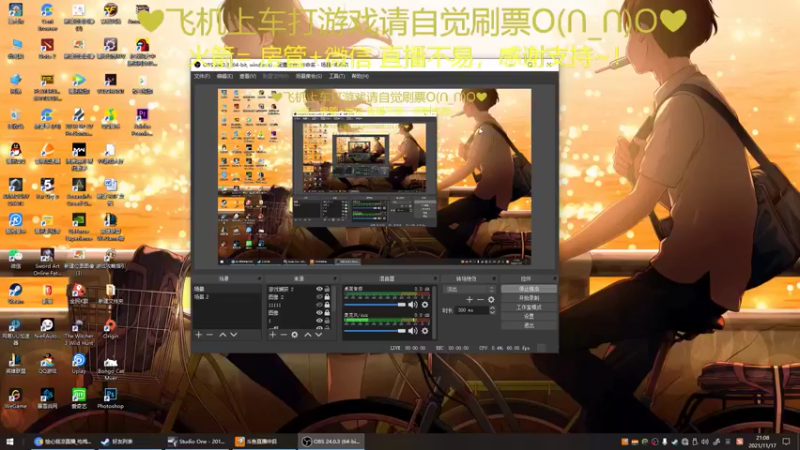Open the 微信 desktop shortcut

[15, 259]
